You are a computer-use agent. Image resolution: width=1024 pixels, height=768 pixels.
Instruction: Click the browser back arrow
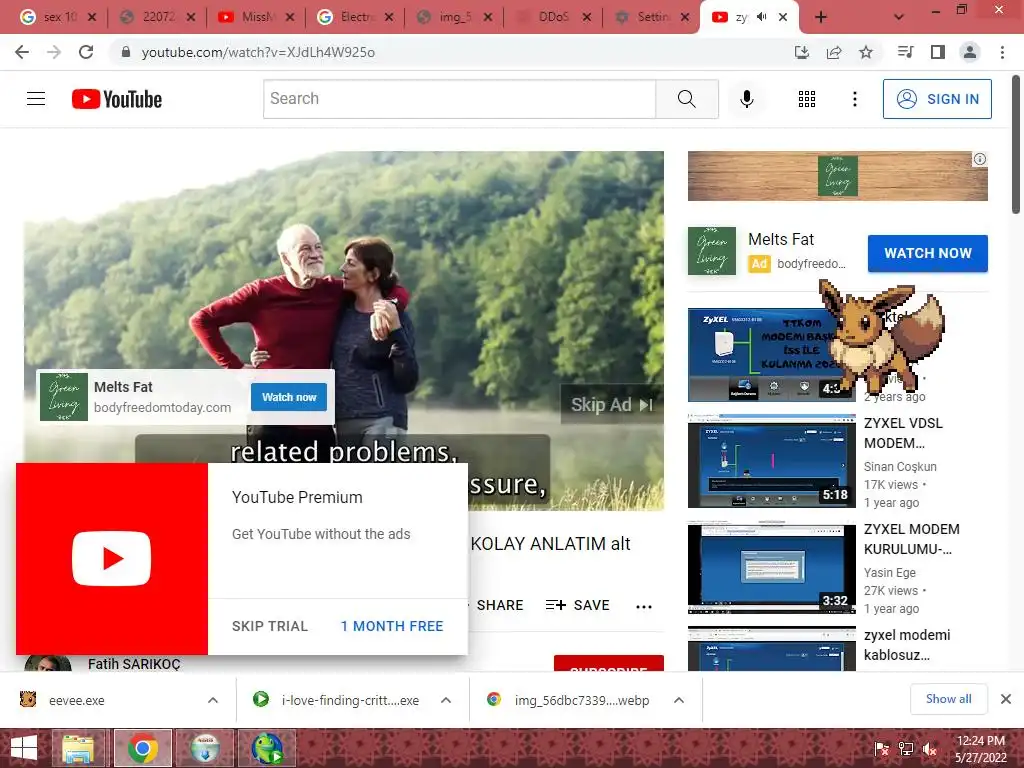[x=22, y=52]
